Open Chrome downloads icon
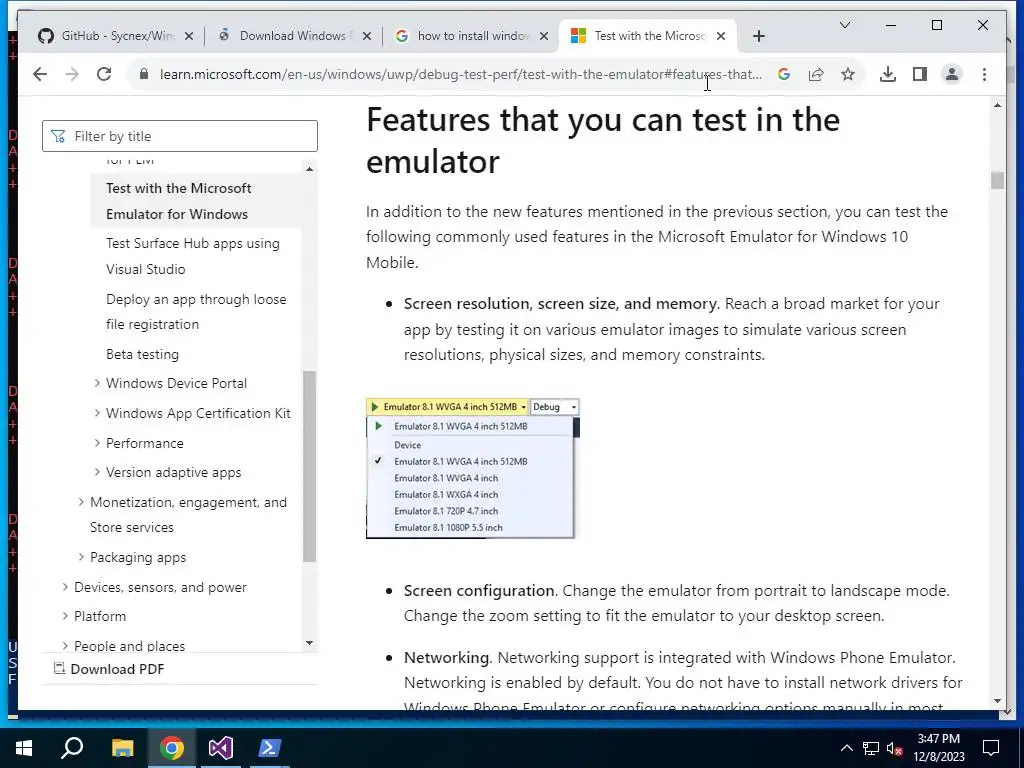The height and width of the screenshot is (768, 1024). (888, 74)
